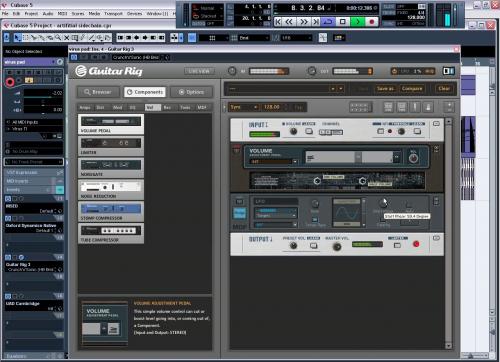Toggle the Guitar Rig CPU power button
The image size is (500, 362).
395,71
